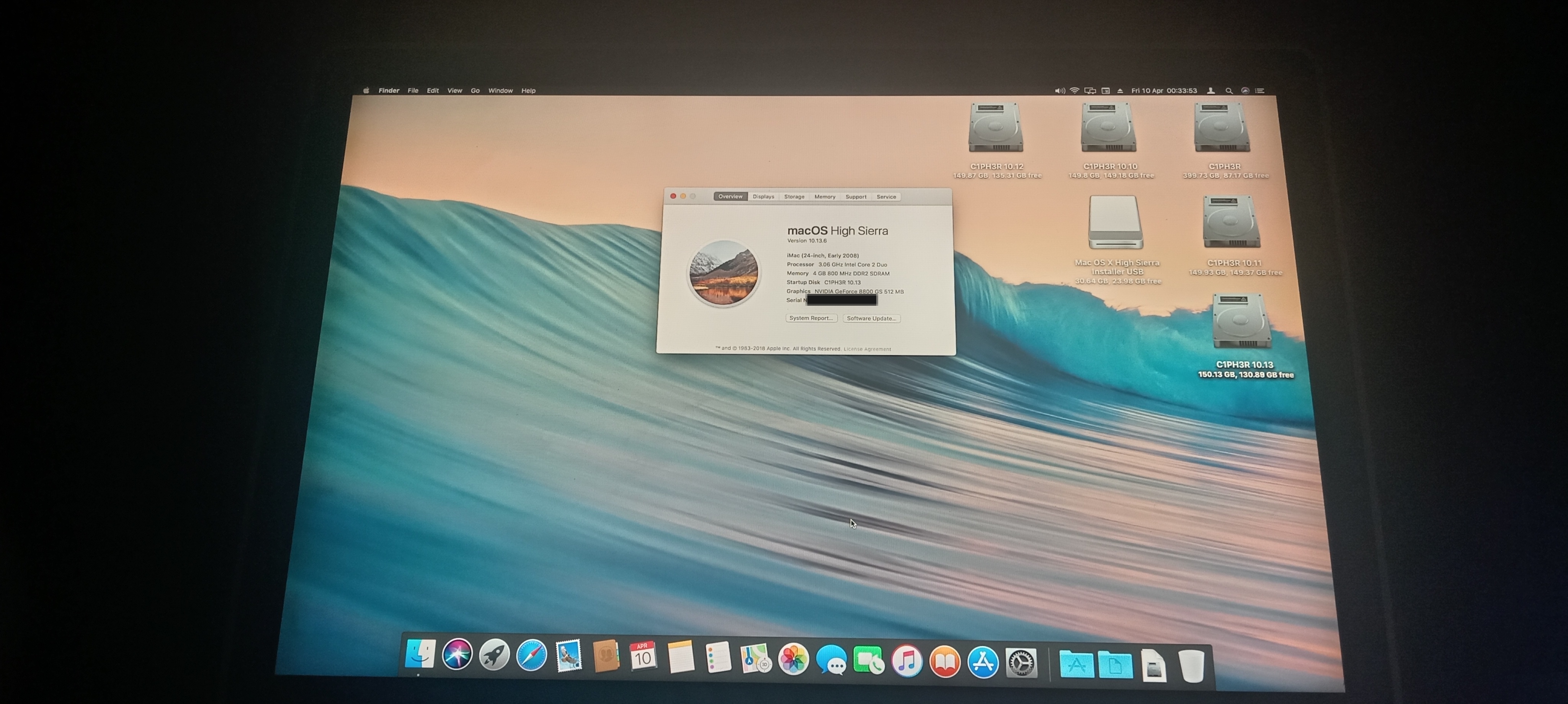The height and width of the screenshot is (704, 1568).
Task: Select the C1PH3R 10.10 drive icon
Action: (x=1109, y=127)
